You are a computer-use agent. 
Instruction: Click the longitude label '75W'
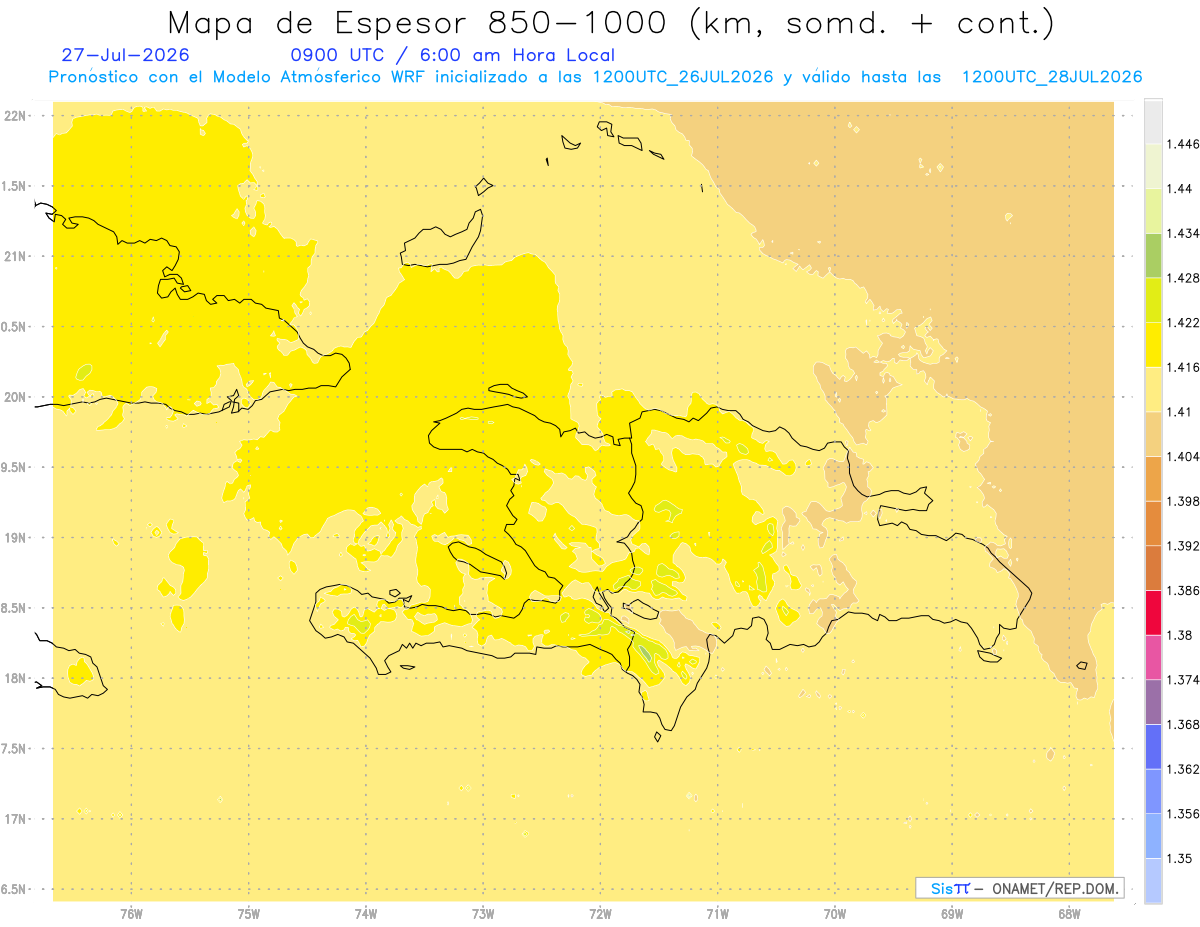pos(249,913)
